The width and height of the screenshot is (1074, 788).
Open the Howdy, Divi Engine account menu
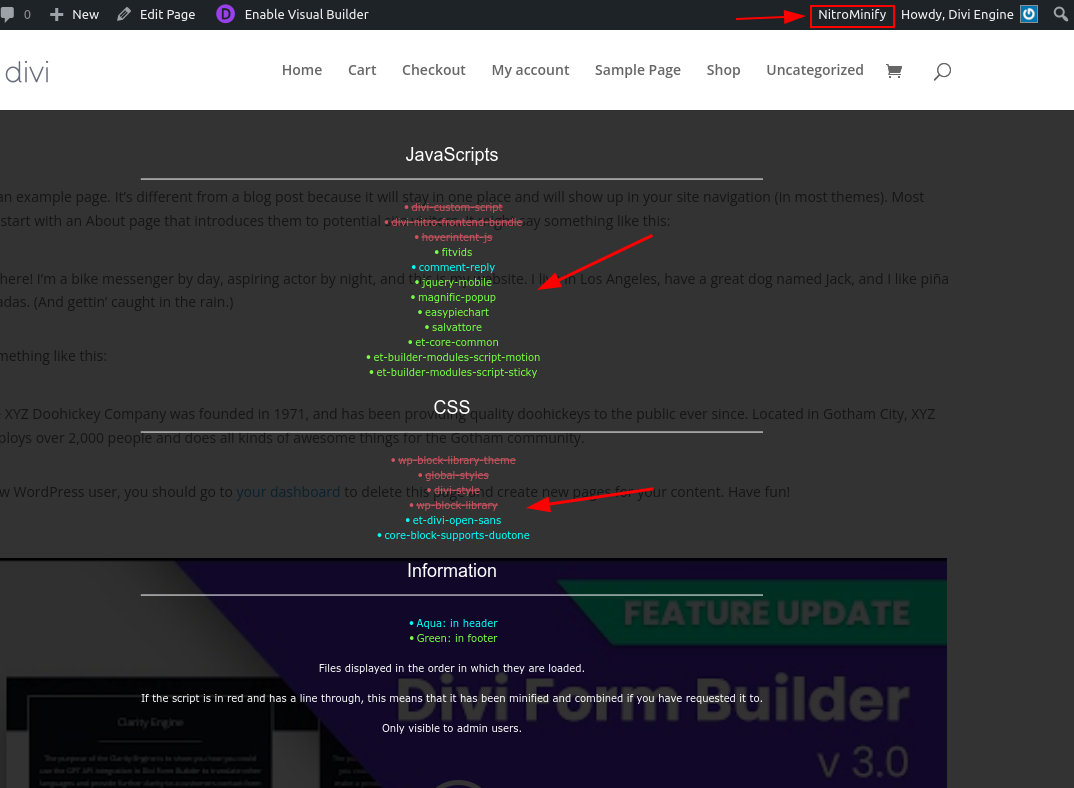click(957, 15)
